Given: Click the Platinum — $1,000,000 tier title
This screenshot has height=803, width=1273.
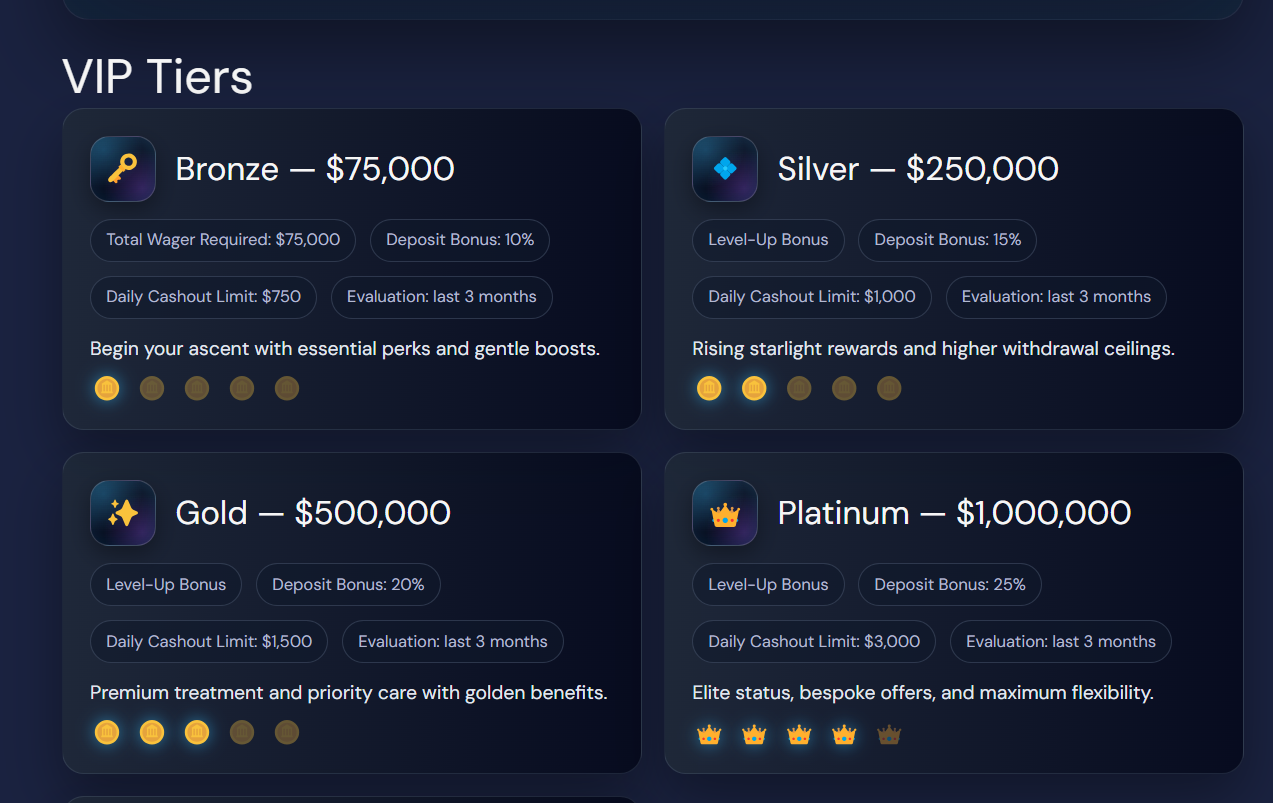Looking at the screenshot, I should [954, 513].
